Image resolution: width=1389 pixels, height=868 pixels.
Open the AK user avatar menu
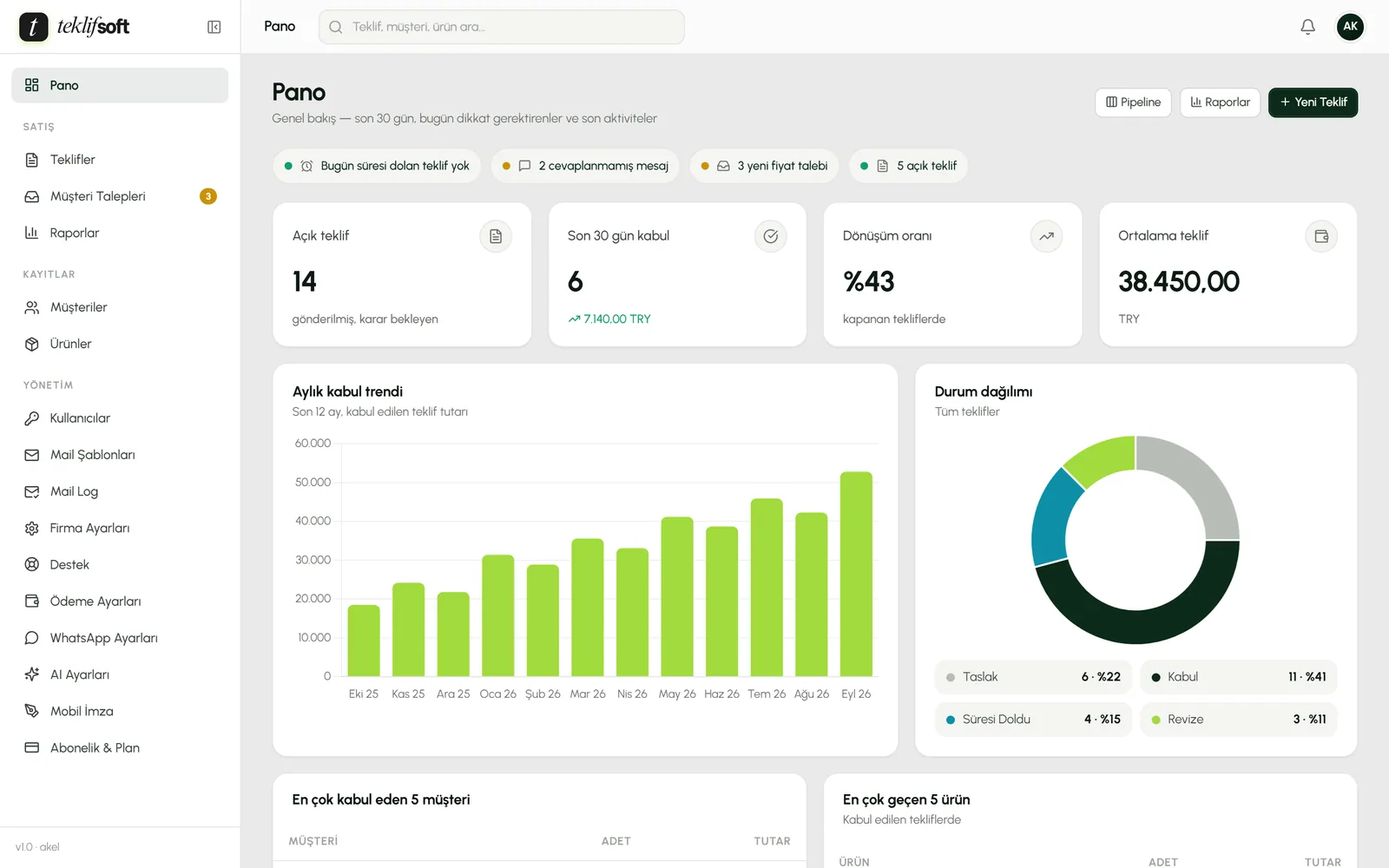1350,27
